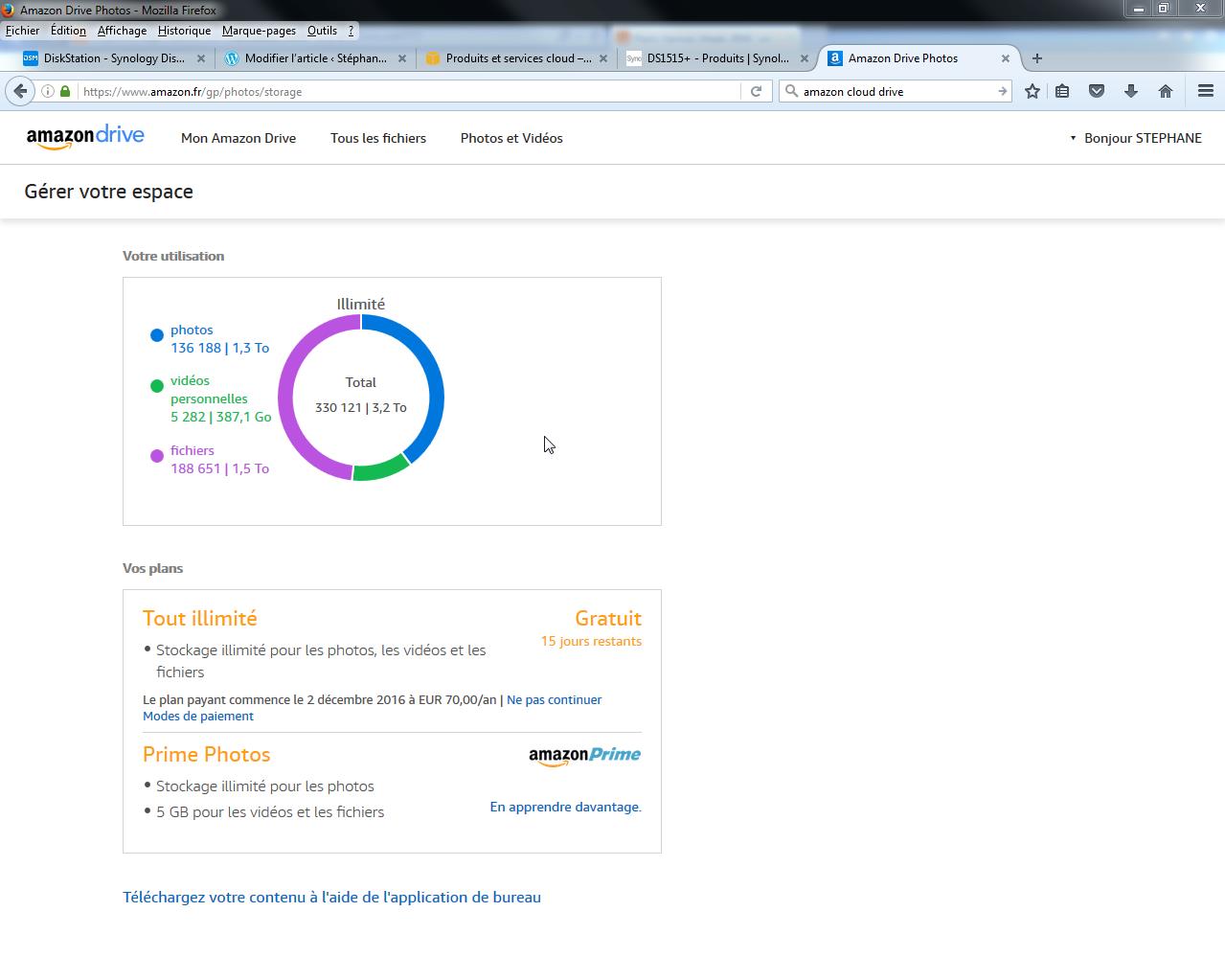This screenshot has width=1225, height=980.
Task: Open the downloads arrow icon
Action: click(1131, 92)
